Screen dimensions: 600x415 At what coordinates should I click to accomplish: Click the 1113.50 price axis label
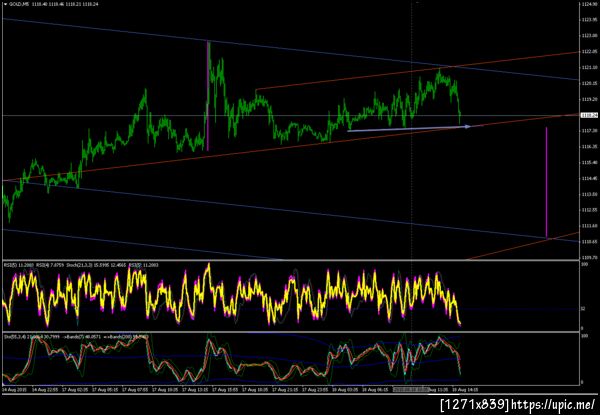pos(590,194)
